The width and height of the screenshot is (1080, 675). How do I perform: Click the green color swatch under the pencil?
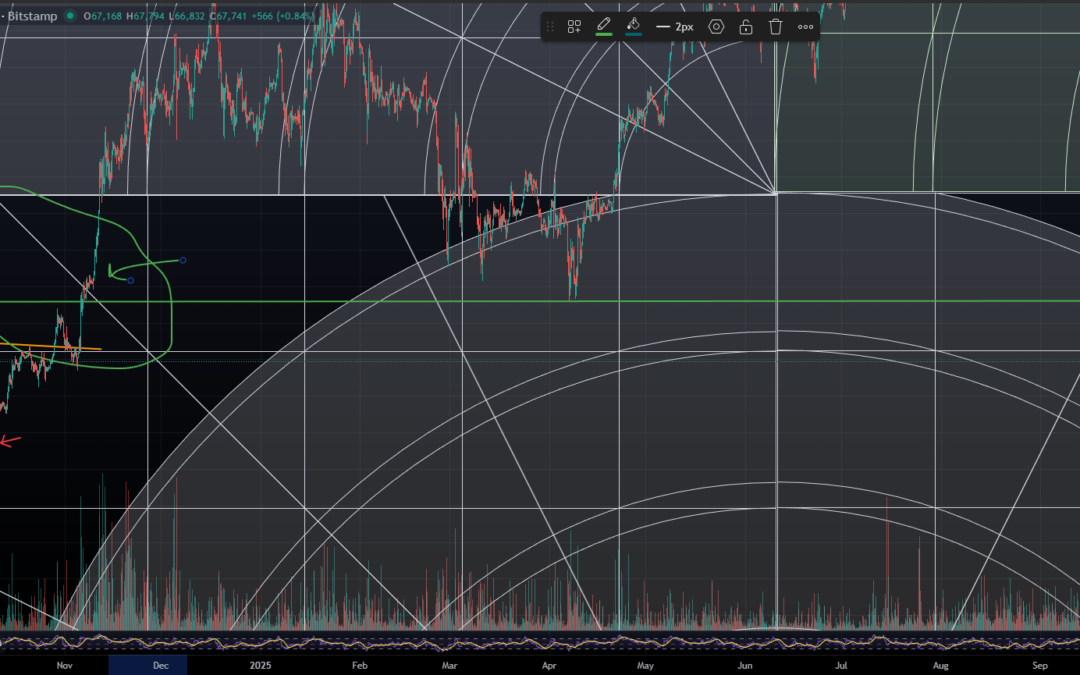click(603, 35)
